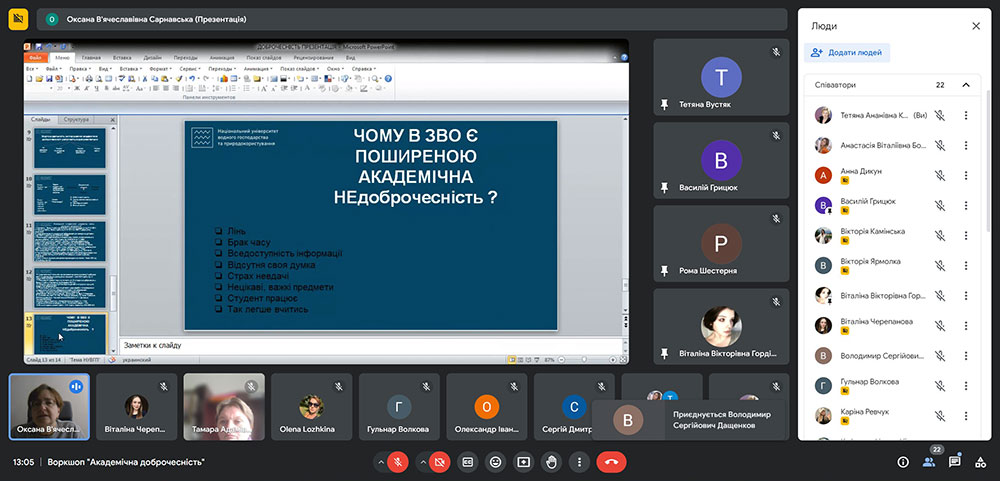This screenshot has width=1000, height=481.
Task: Open the meeting details info icon
Action: tap(903, 462)
